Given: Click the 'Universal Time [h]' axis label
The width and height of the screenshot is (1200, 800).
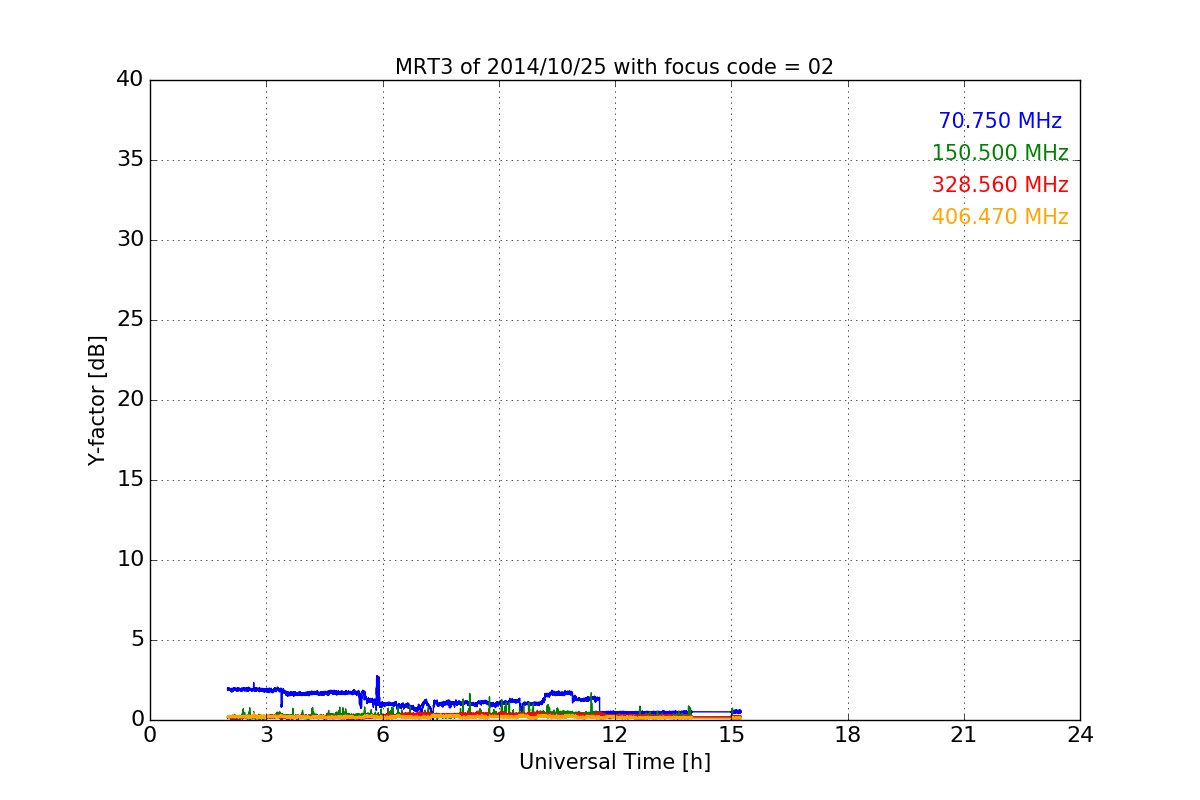Looking at the screenshot, I should click(615, 762).
